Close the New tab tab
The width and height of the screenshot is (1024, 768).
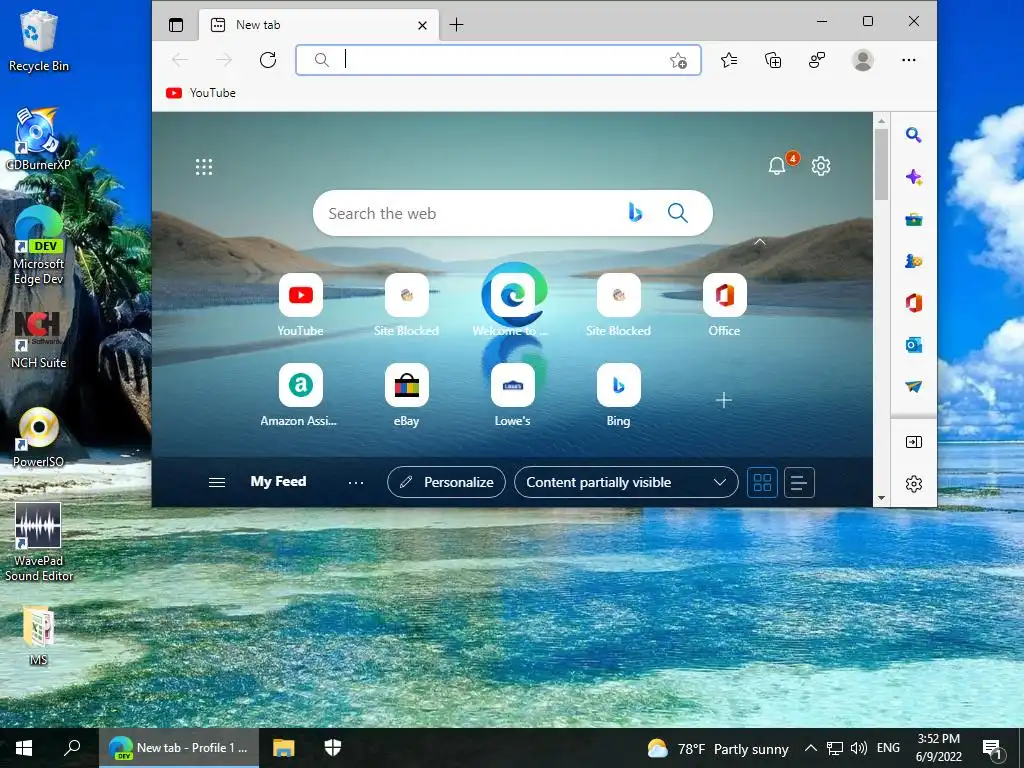coord(423,25)
